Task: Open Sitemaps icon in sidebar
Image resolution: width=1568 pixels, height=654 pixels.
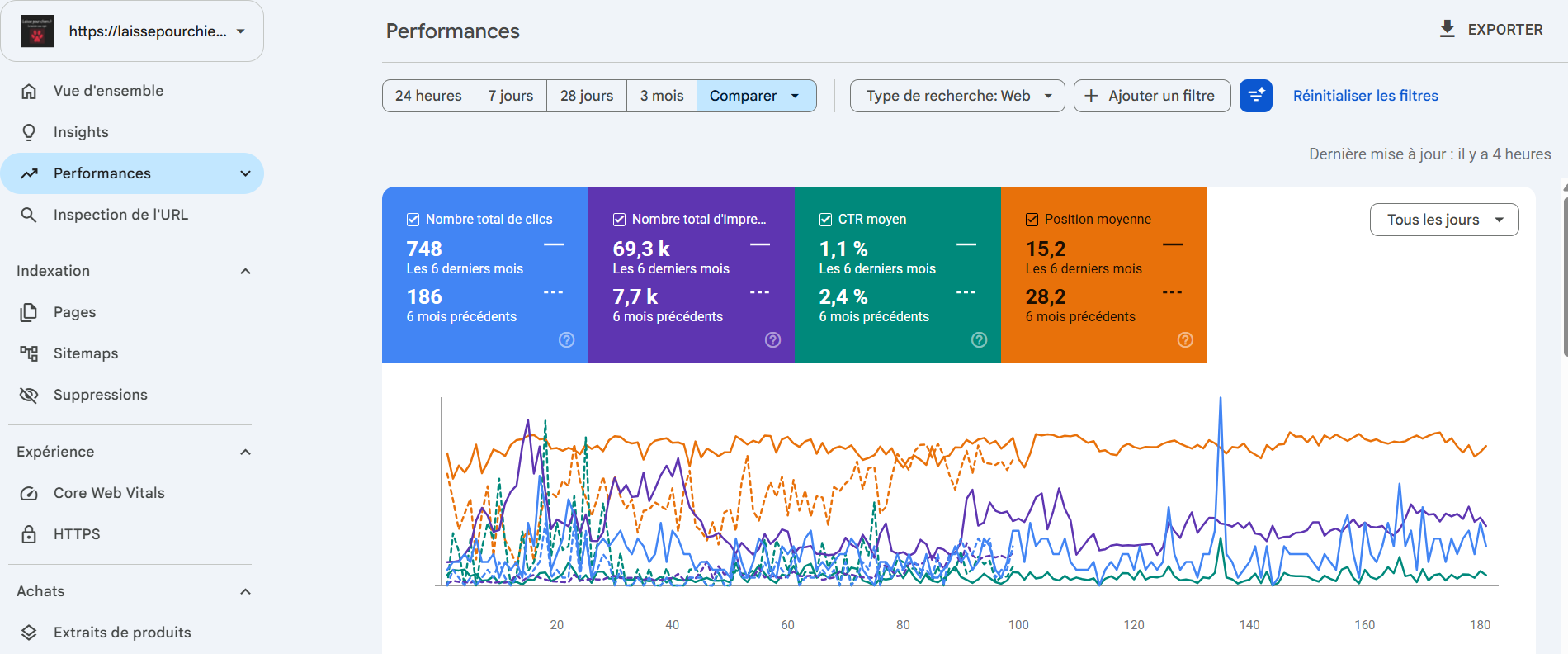Action: pyautogui.click(x=29, y=353)
